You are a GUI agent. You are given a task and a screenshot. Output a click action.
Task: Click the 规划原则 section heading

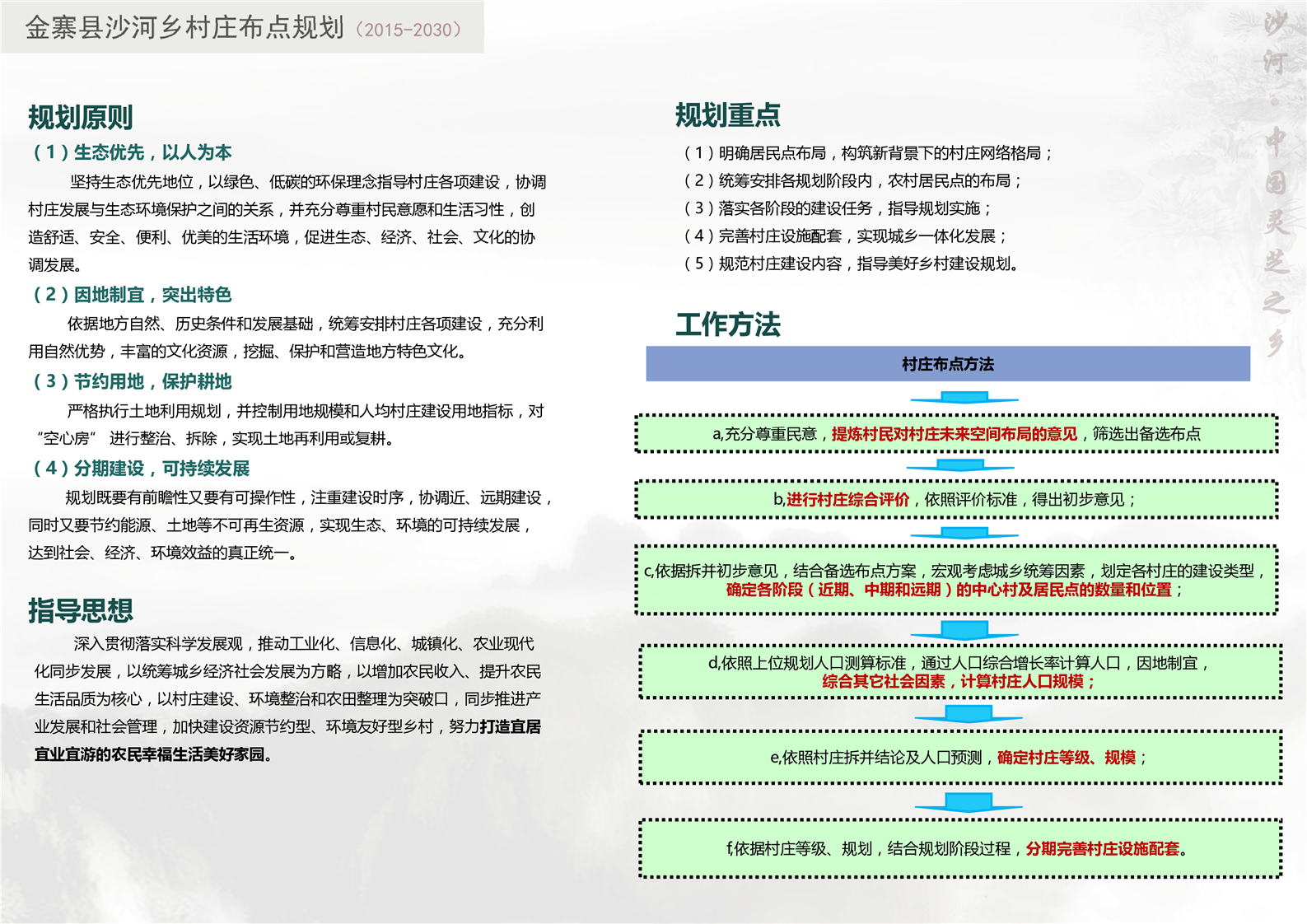(x=81, y=118)
